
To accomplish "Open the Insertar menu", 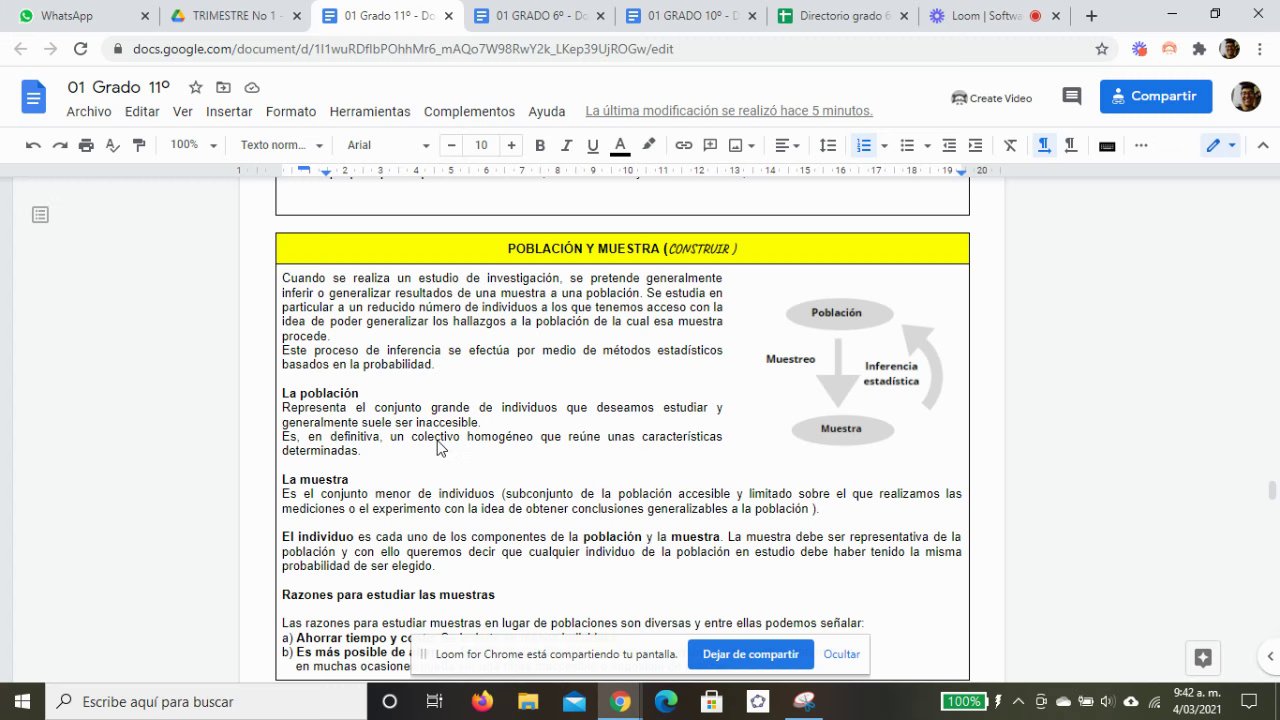I will [229, 112].
